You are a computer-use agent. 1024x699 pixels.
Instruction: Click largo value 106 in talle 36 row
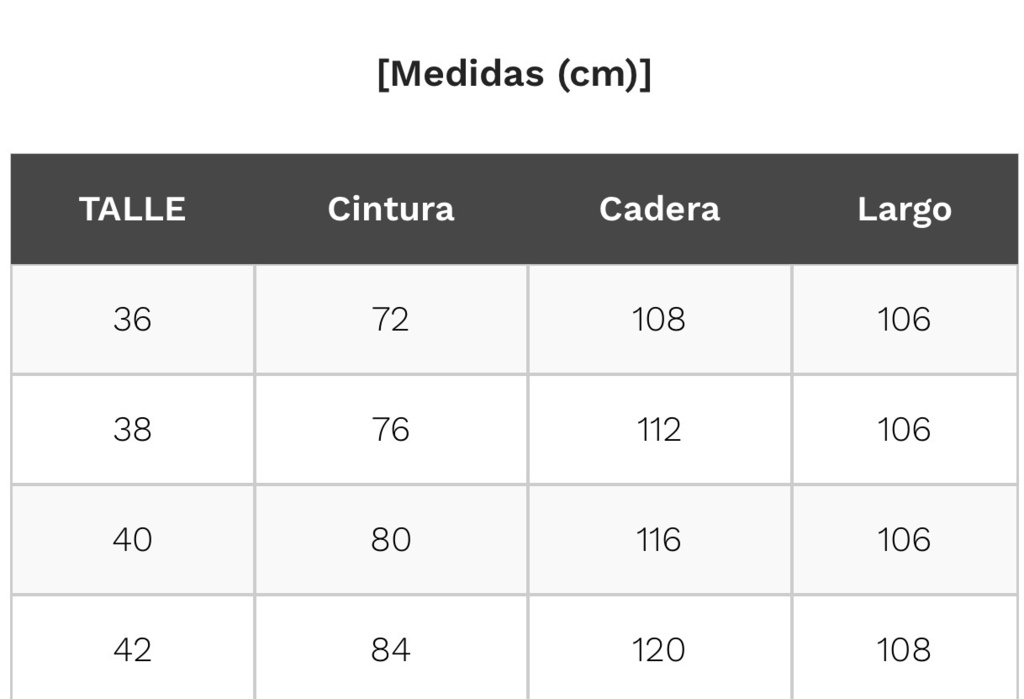click(904, 319)
